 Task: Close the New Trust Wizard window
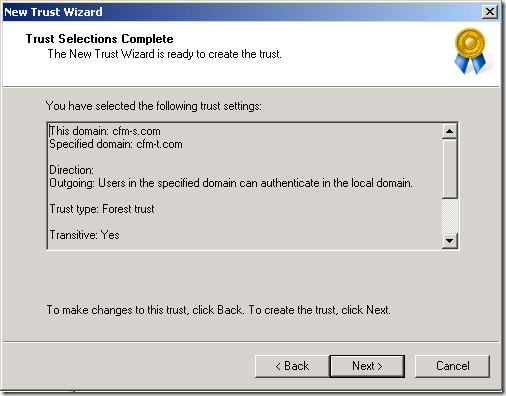point(490,12)
